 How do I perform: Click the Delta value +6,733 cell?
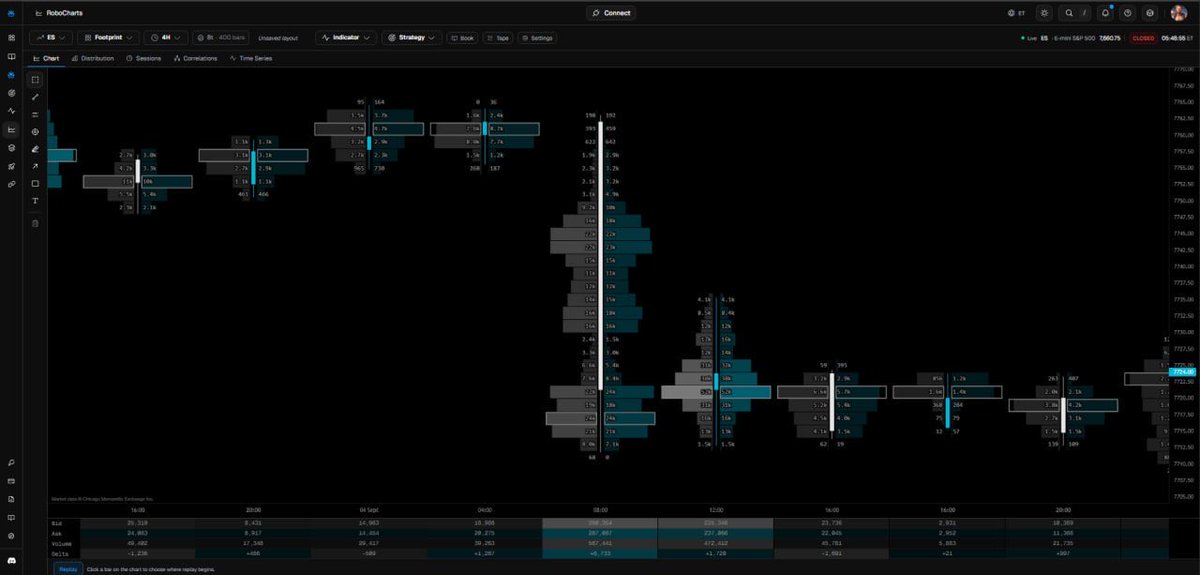(x=600, y=552)
